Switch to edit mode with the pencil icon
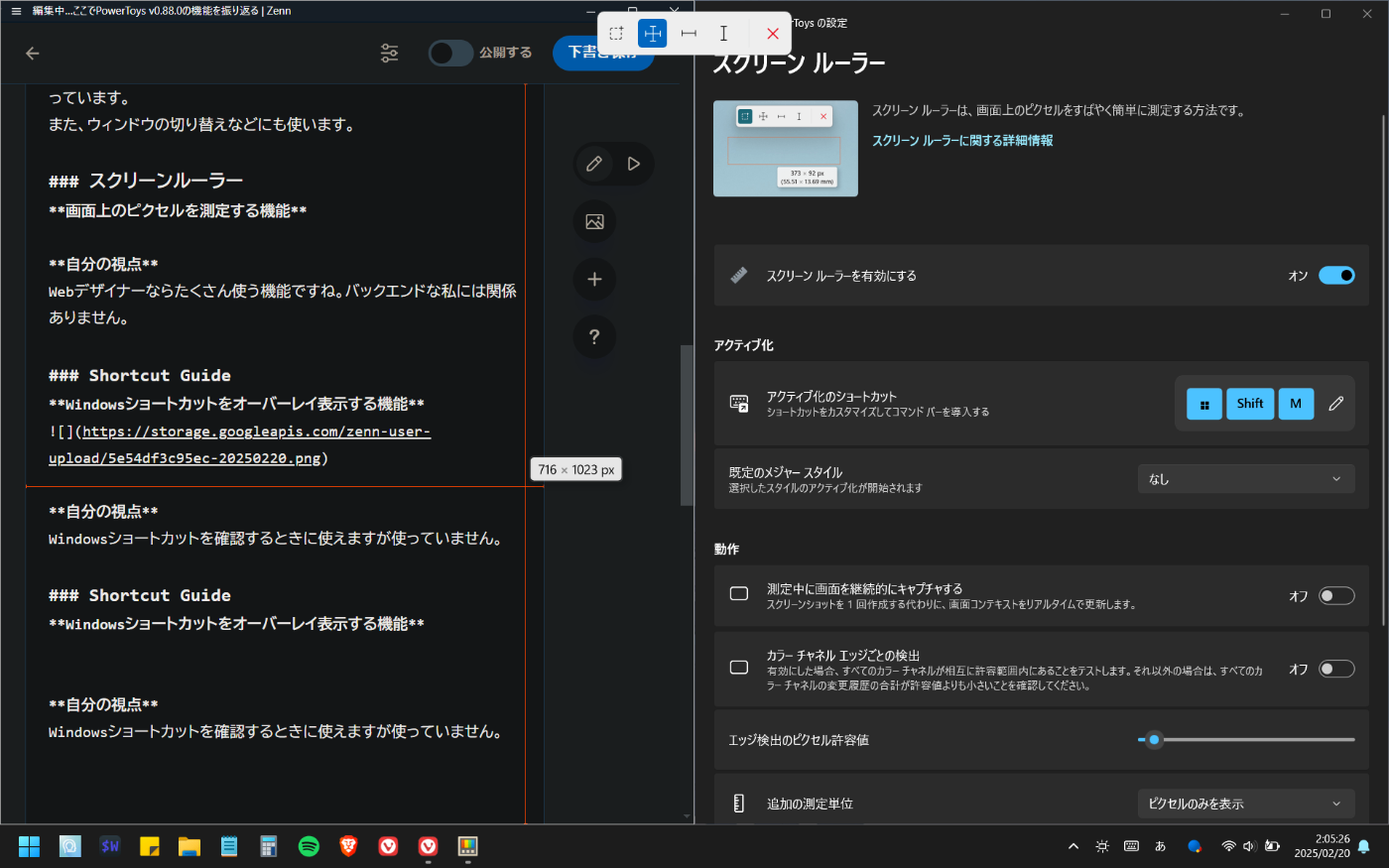1389x868 pixels. pos(594,164)
